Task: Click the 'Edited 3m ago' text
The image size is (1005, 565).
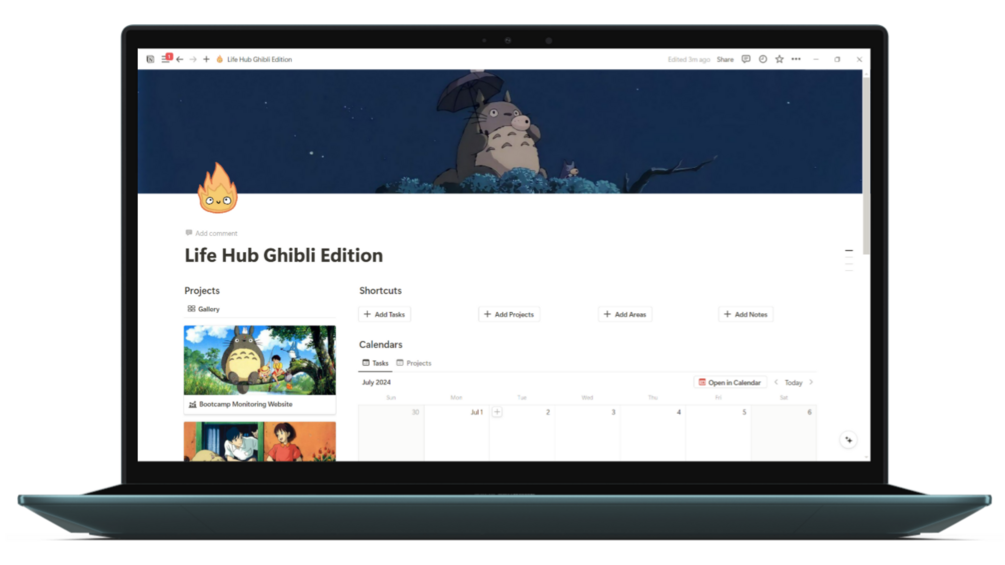Action: (688, 59)
